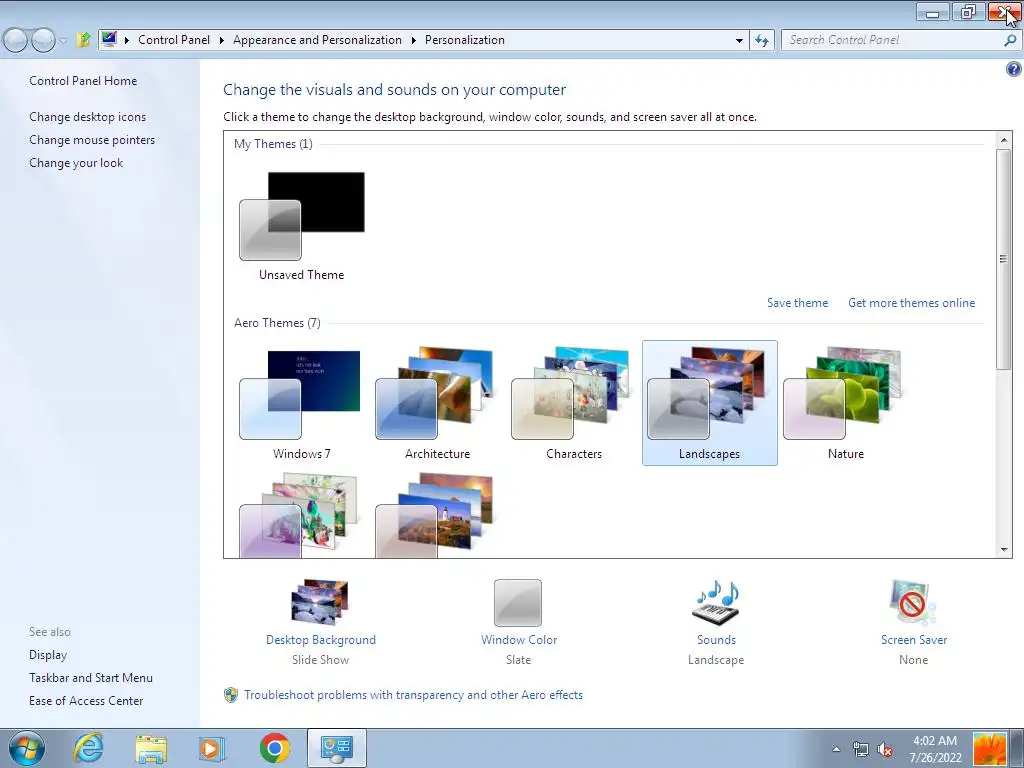Click the lighthouse scenery theme thumbnail

(x=434, y=515)
